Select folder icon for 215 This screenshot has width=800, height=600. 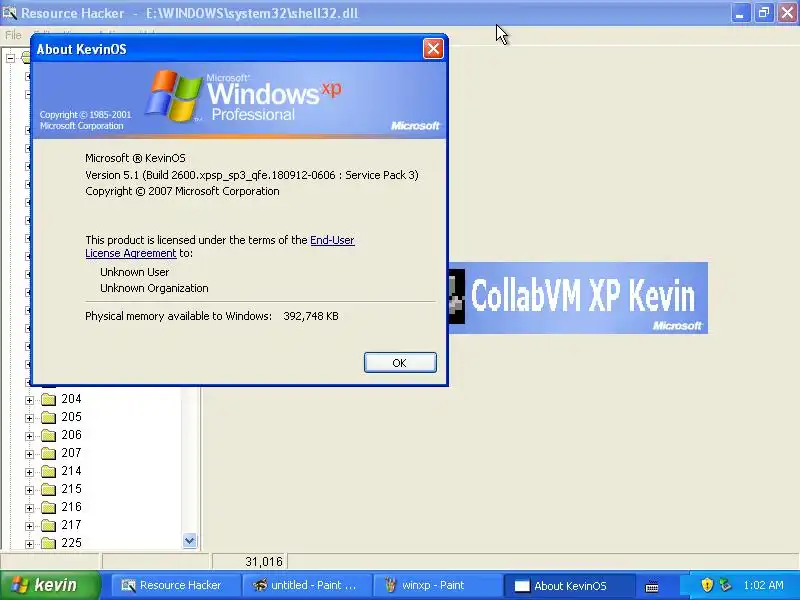click(x=48, y=489)
